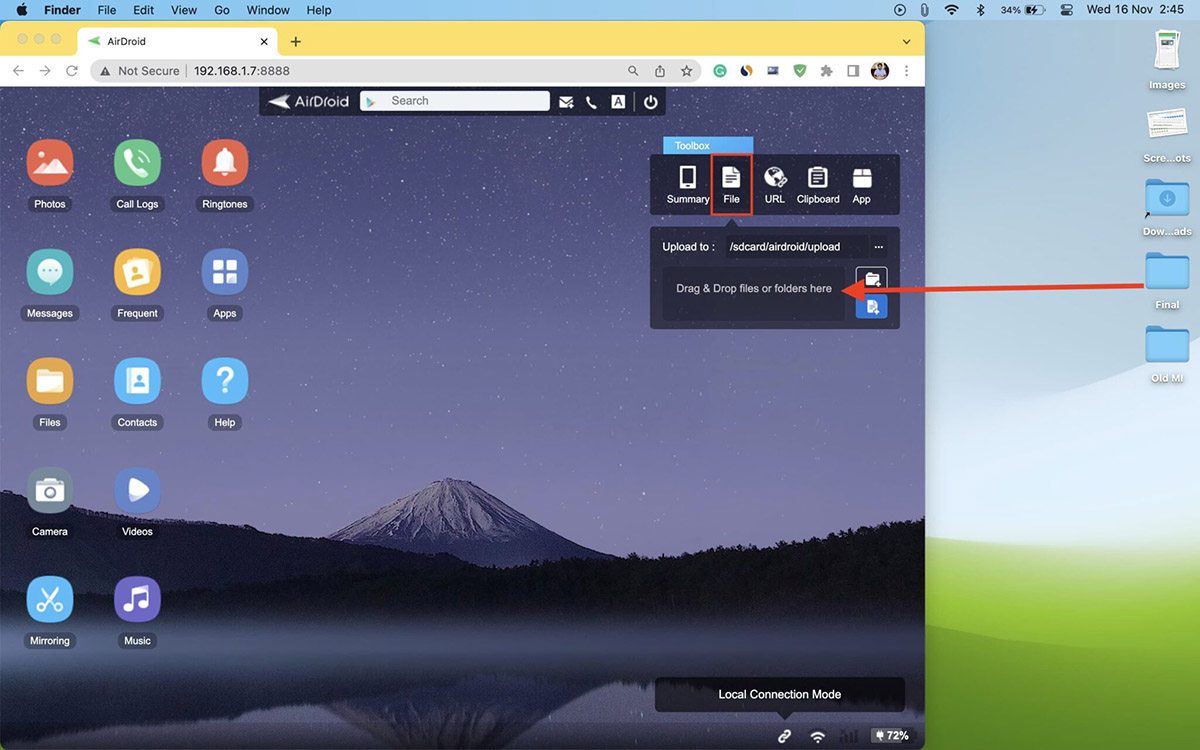The width and height of the screenshot is (1200, 750).
Task: Open the Music app icon
Action: pyautogui.click(x=137, y=600)
